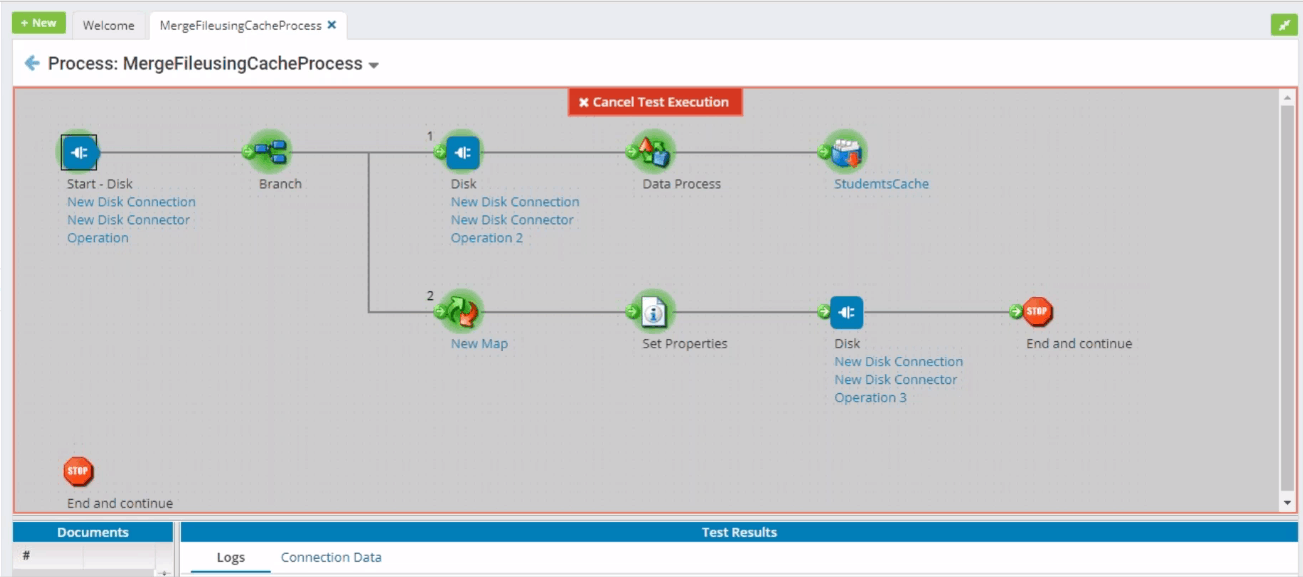The width and height of the screenshot is (1303, 577).
Task: Click the canvas vertical scrollbar
Action: tap(1287, 299)
